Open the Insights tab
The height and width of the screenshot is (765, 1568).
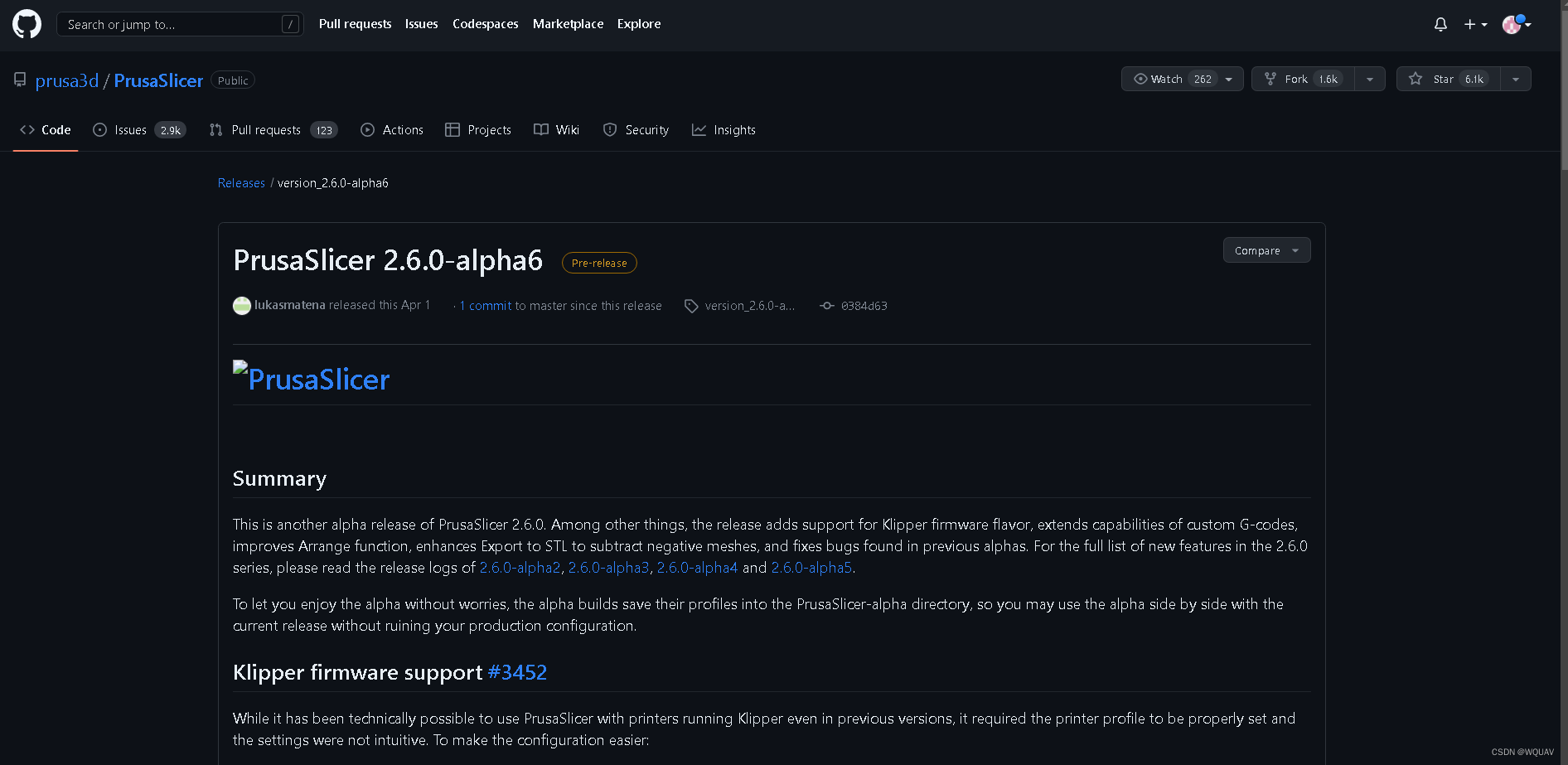(724, 130)
